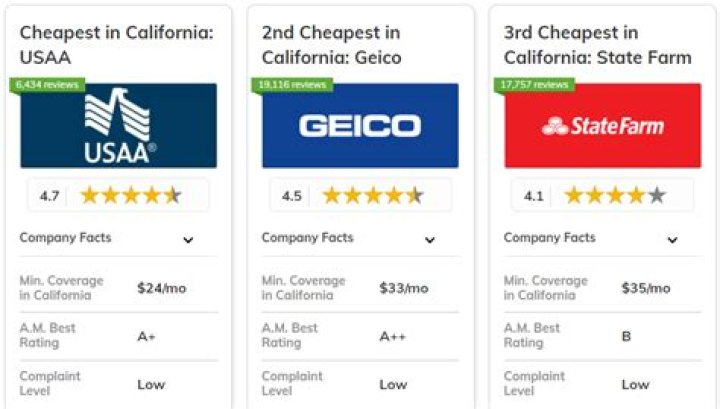Image resolution: width=720 pixels, height=409 pixels.
Task: Click the Geico 4.5 star rating
Action: [360, 196]
